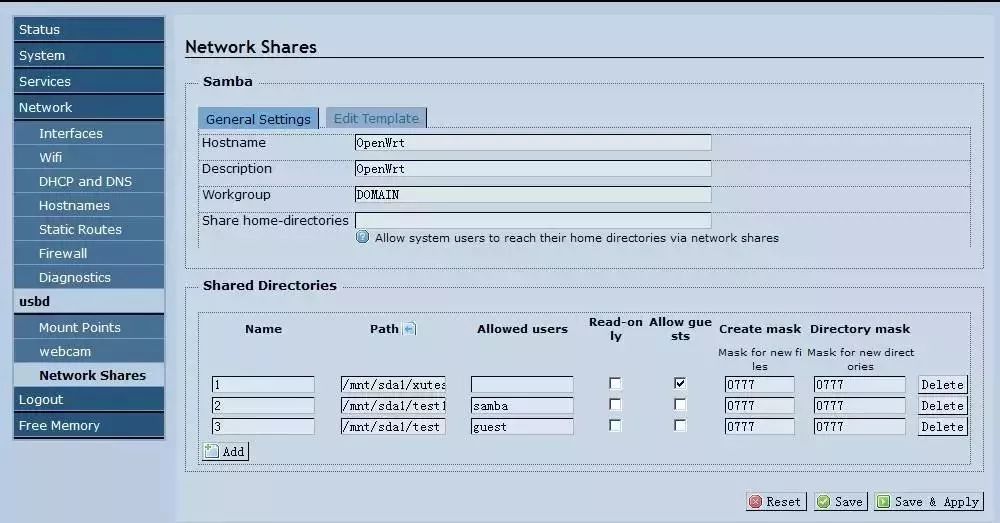Open Mount Points under usbd
Image resolution: width=1000 pixels, height=523 pixels.
point(80,327)
